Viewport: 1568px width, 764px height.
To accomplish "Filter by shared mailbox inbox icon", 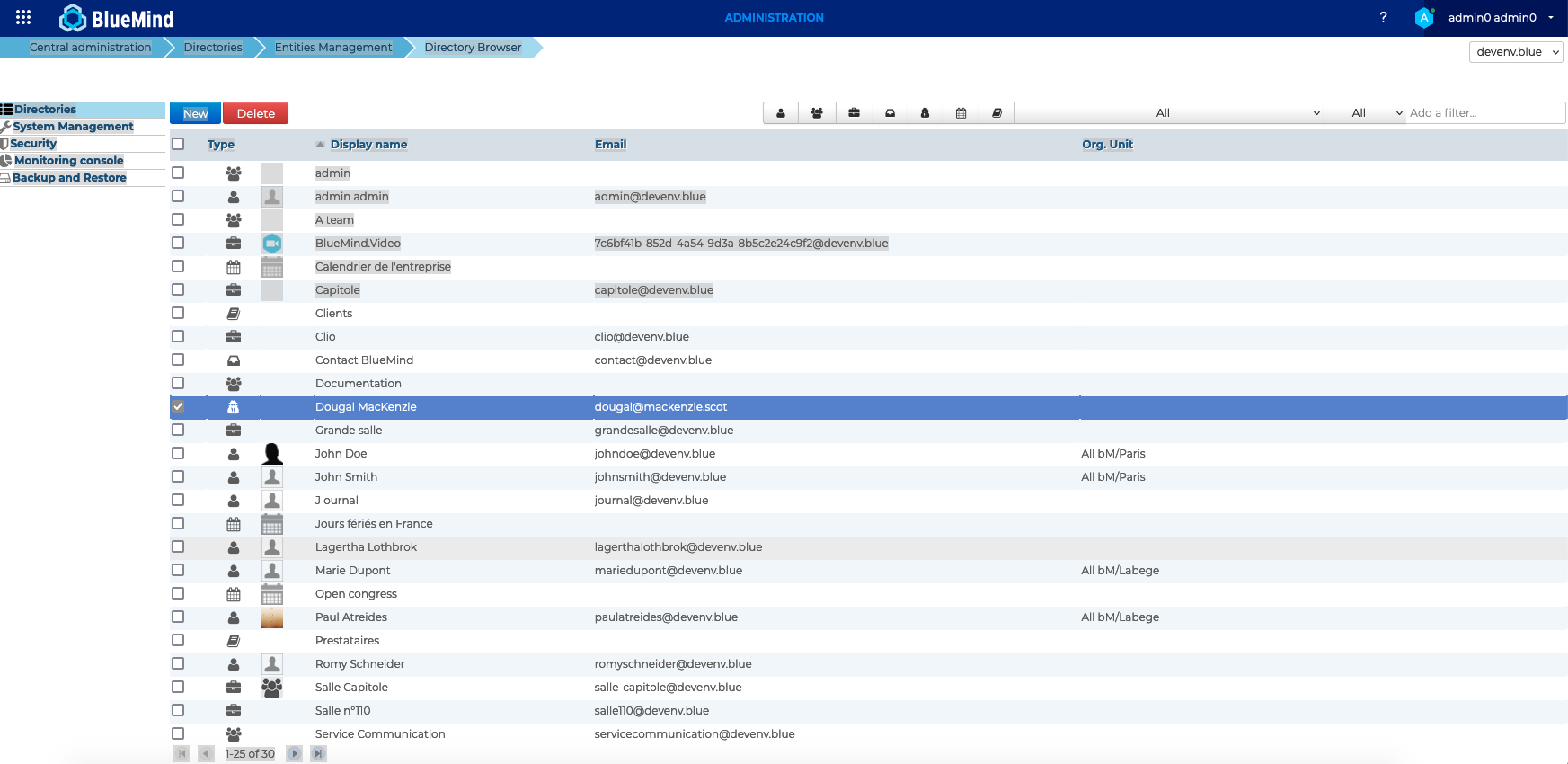I will click(890, 113).
